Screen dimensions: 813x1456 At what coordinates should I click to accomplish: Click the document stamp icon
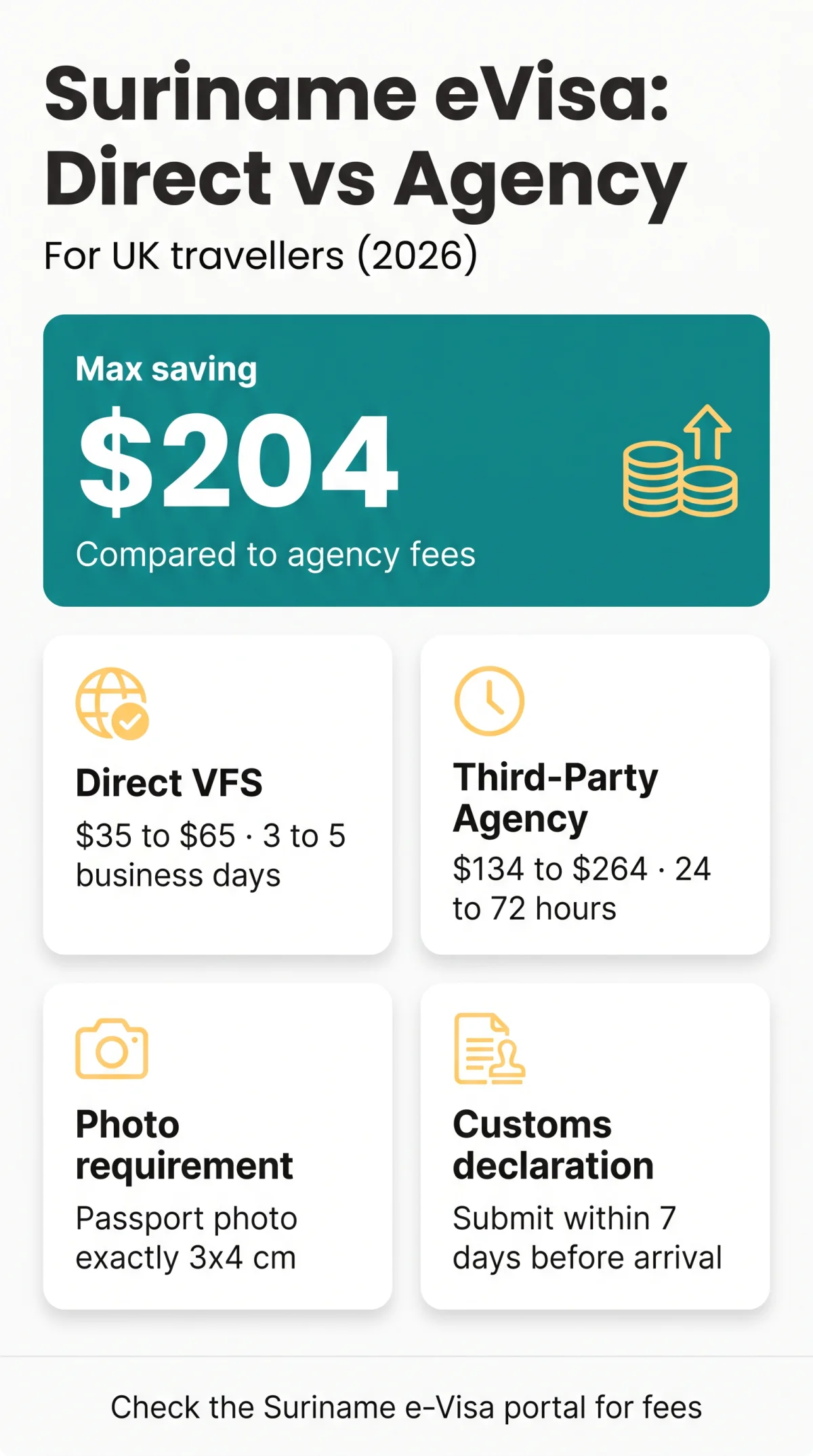click(x=489, y=1048)
